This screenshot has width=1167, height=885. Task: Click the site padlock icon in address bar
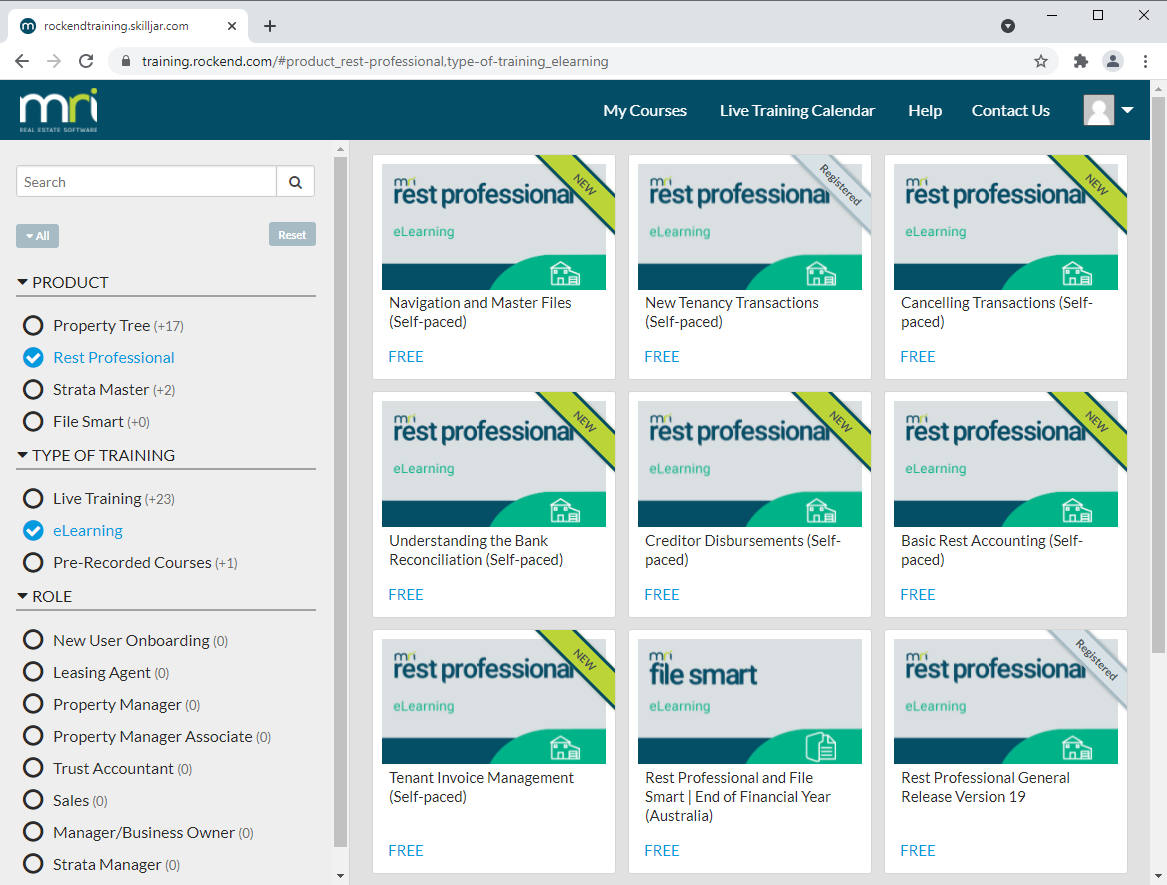point(125,61)
